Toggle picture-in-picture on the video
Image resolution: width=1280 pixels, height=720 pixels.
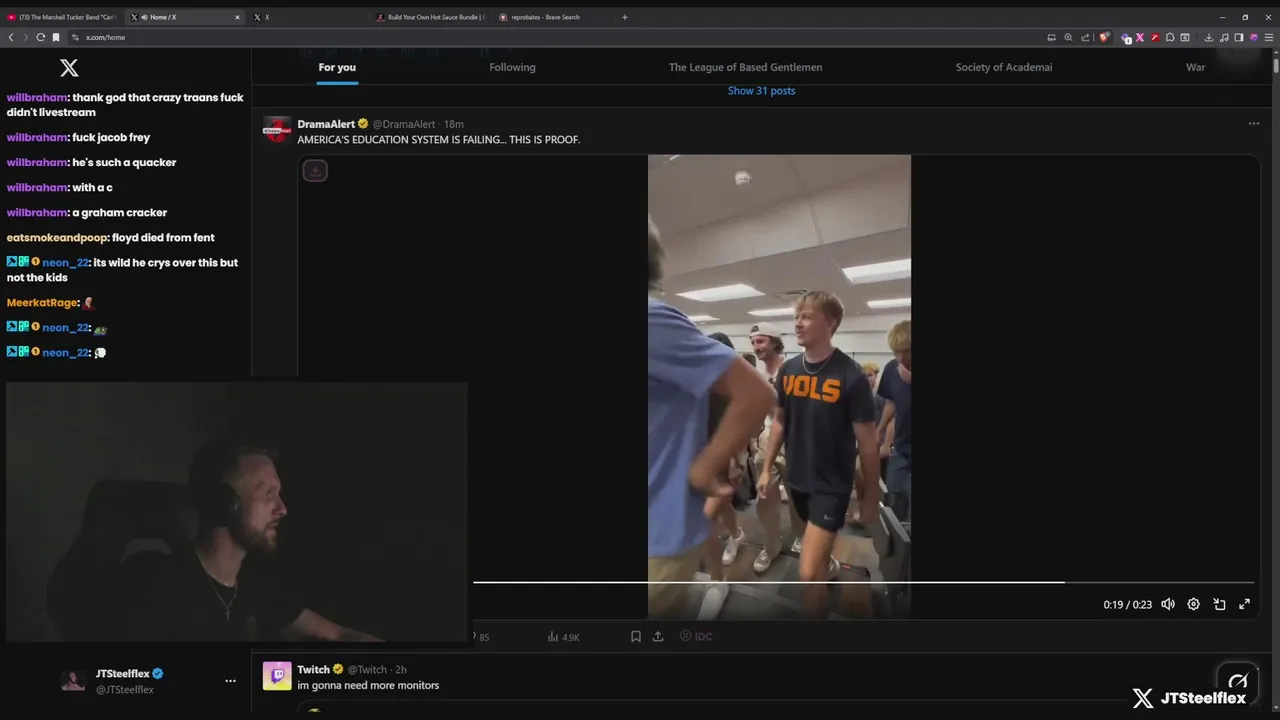point(1219,604)
